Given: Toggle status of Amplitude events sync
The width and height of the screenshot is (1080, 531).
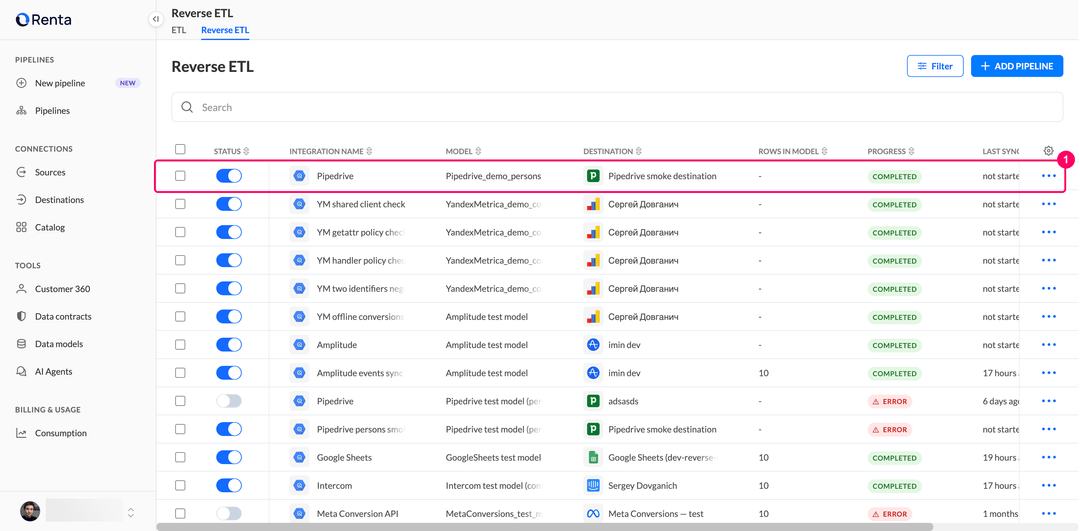Looking at the screenshot, I should tap(229, 373).
